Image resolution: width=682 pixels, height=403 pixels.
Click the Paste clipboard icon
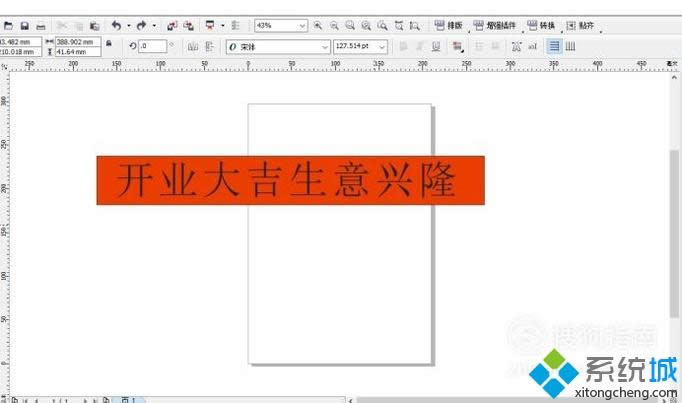click(x=94, y=26)
